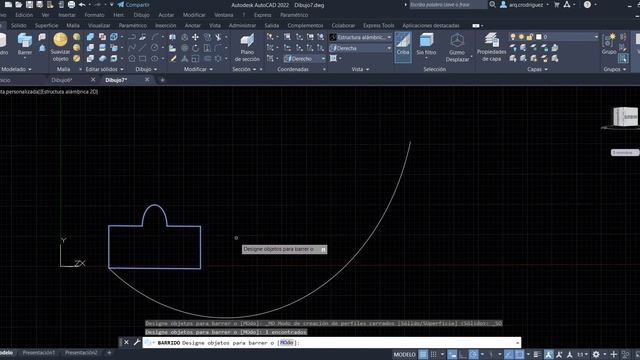640x360 pixels.
Task: Select the Rotate tool in Modificar panel
Action: (x=196, y=48)
